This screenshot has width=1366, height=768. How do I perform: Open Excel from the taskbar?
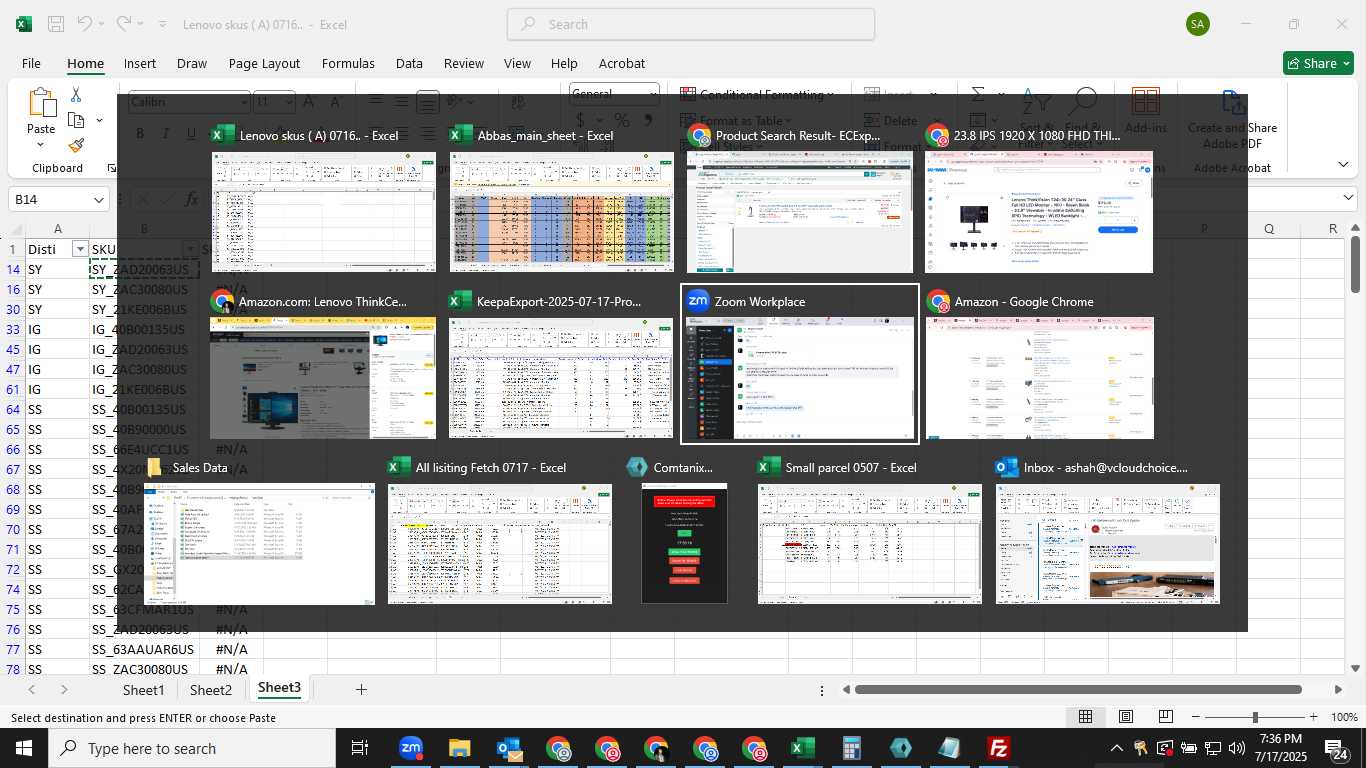(x=802, y=748)
